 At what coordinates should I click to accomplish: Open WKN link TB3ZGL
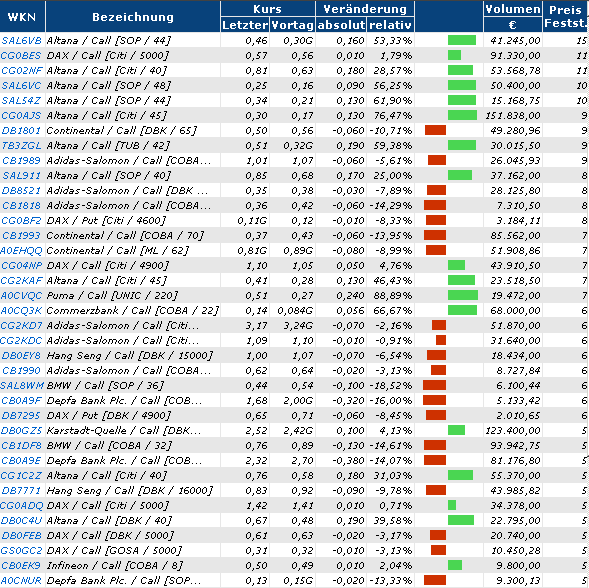(21, 145)
